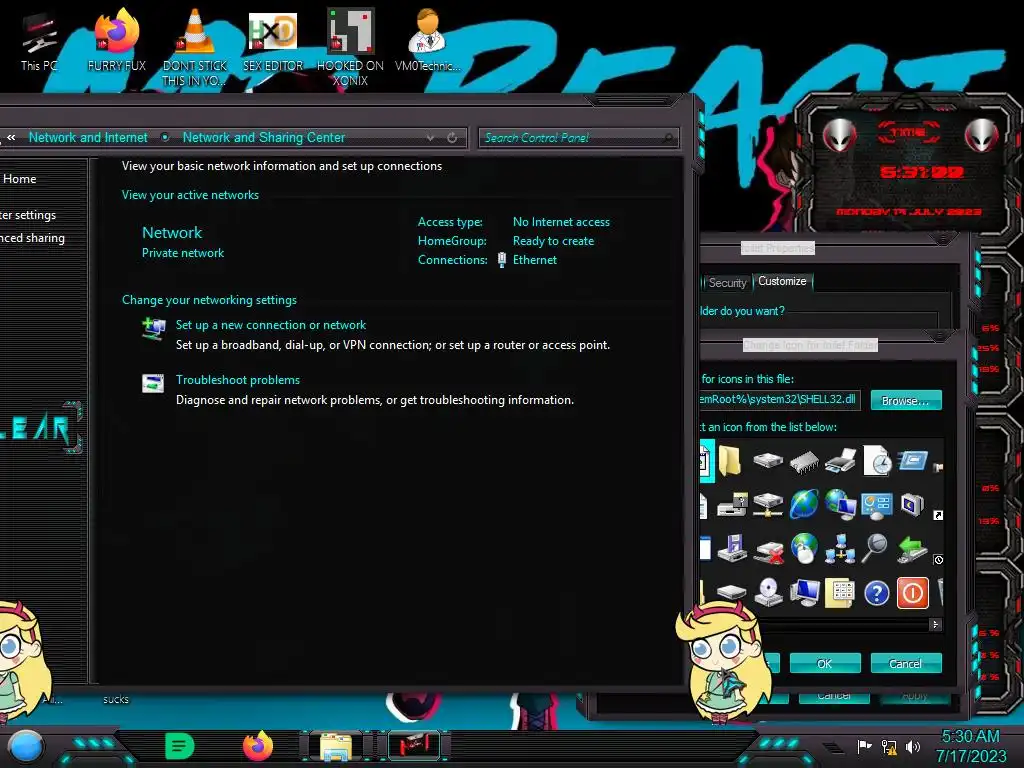The image size is (1024, 768).
Task: Go to Network and Internet breadcrumb
Action: click(88, 137)
